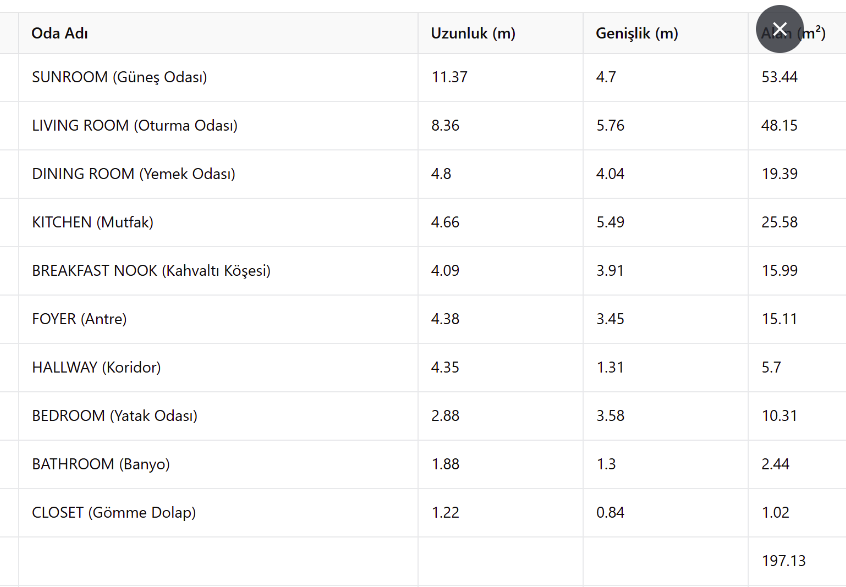Select the BEDROOM (Yatak Odası) cell

(x=114, y=416)
